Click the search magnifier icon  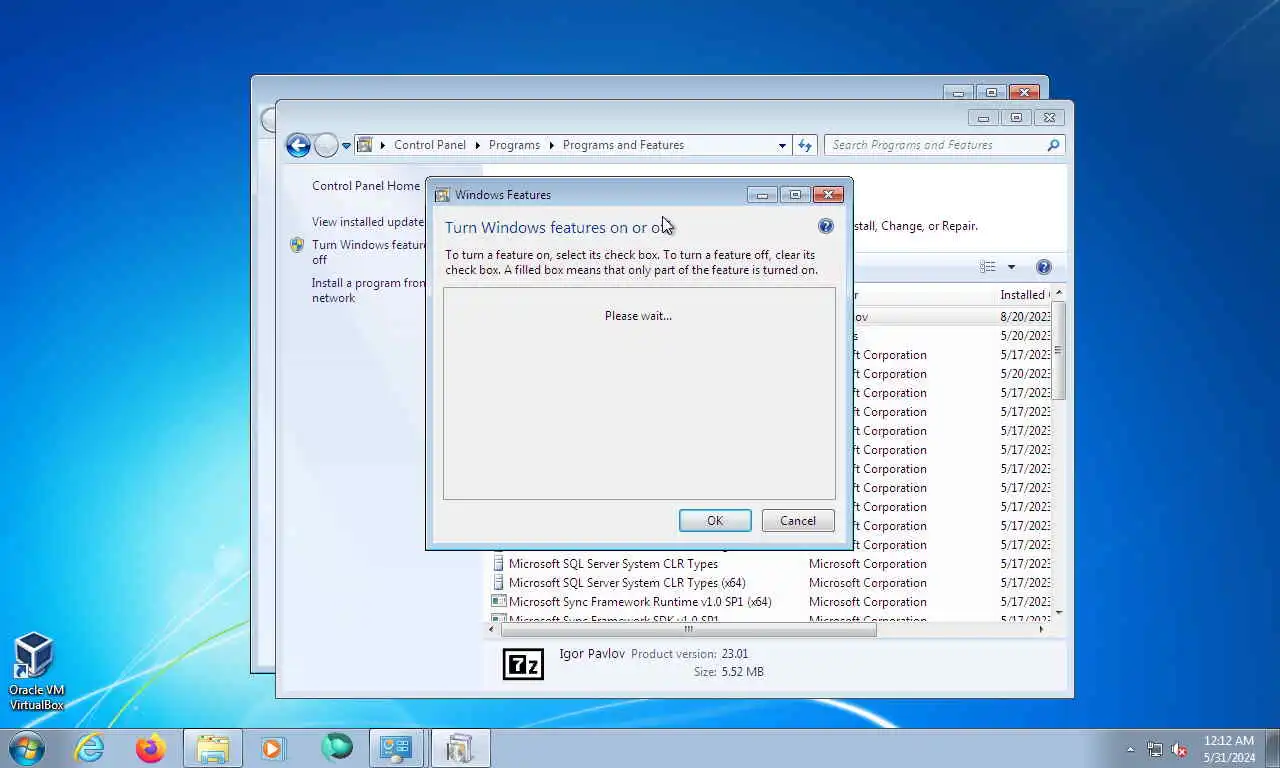click(1053, 145)
